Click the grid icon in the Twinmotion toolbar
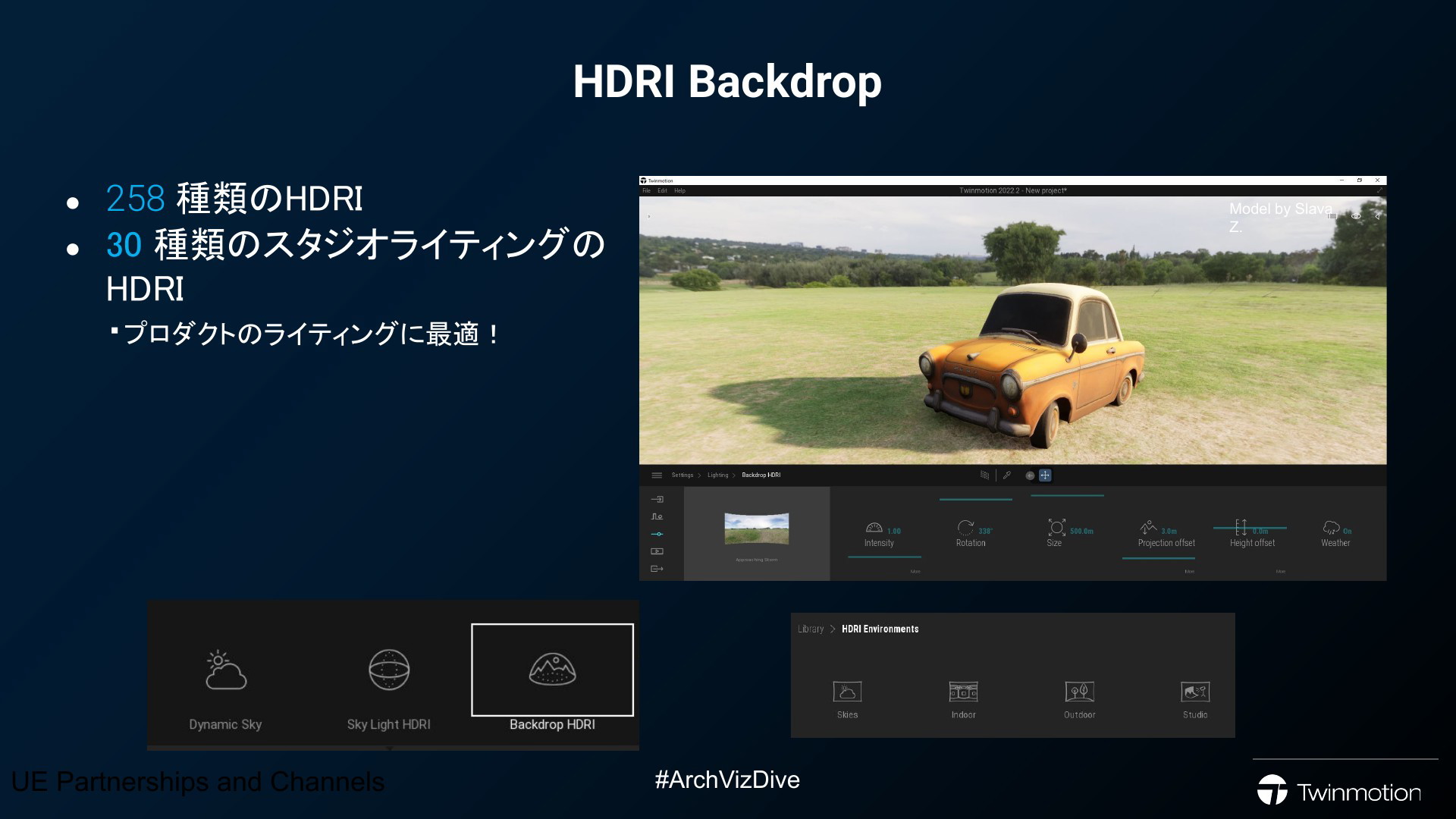The image size is (1456, 819). [x=984, y=475]
